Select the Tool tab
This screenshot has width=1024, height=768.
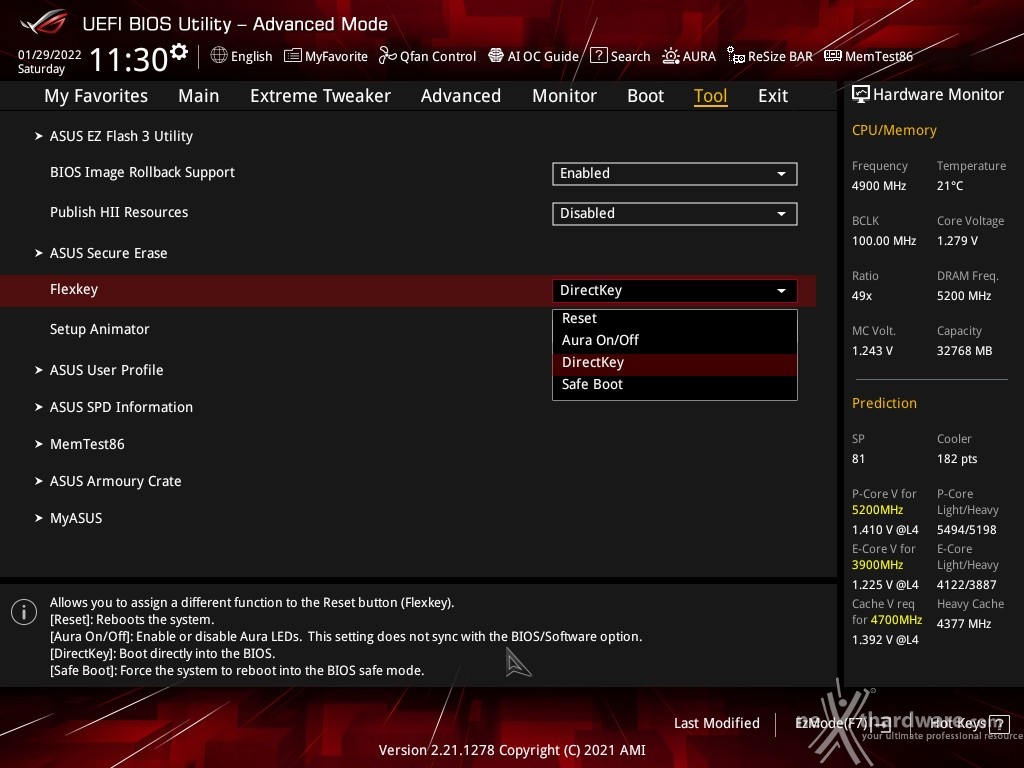click(710, 96)
